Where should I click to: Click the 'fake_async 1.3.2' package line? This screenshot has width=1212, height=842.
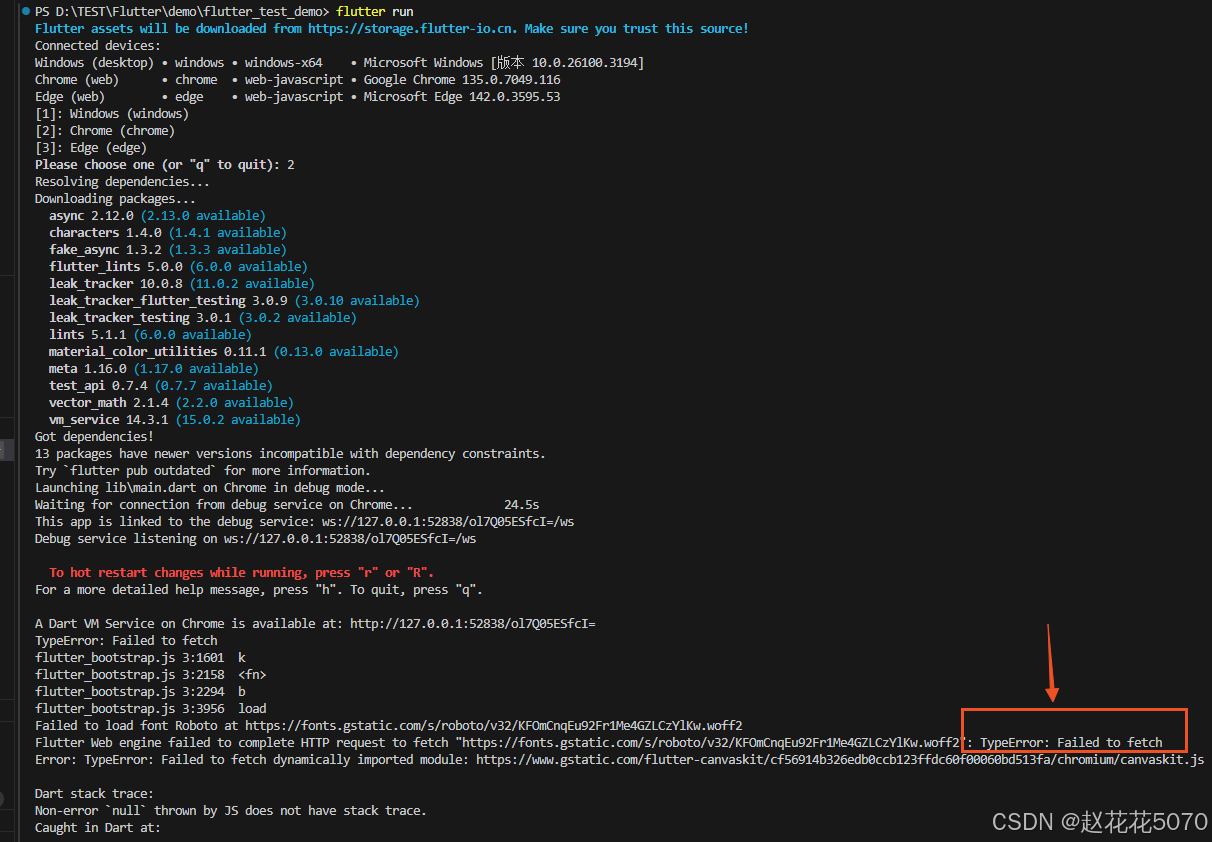coord(167,249)
